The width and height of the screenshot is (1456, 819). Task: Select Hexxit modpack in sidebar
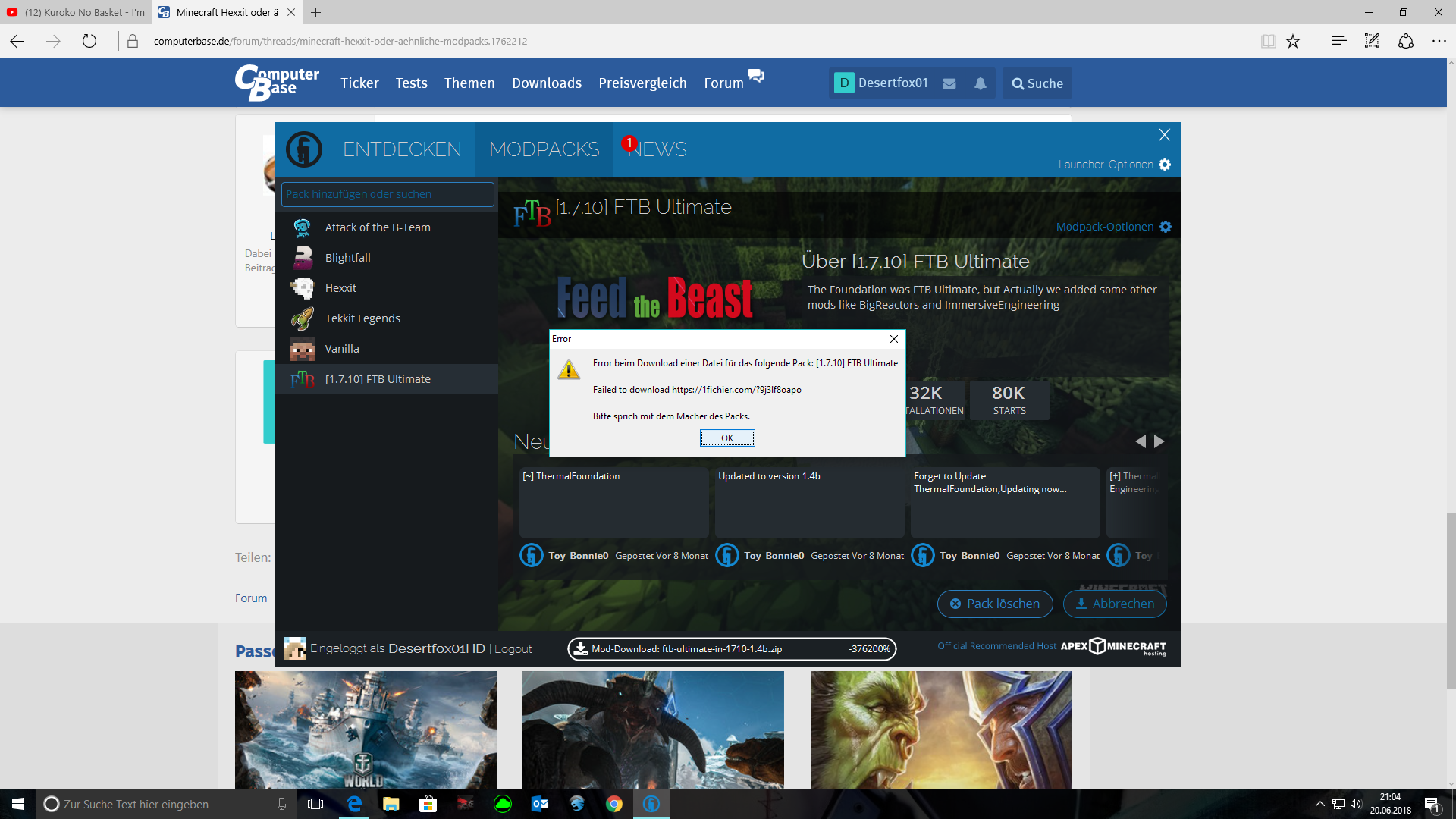pyautogui.click(x=340, y=288)
